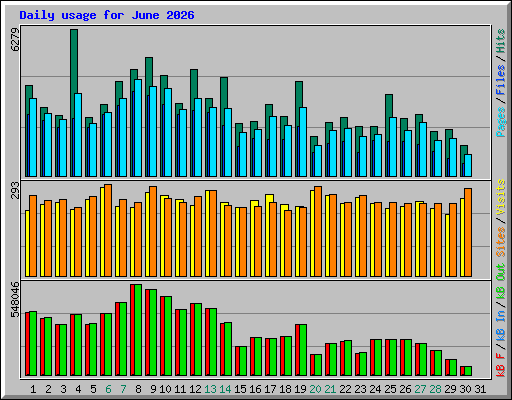Click the 293 value on the visits axis
Image resolution: width=512 pixels, height=400 pixels.
15,190
